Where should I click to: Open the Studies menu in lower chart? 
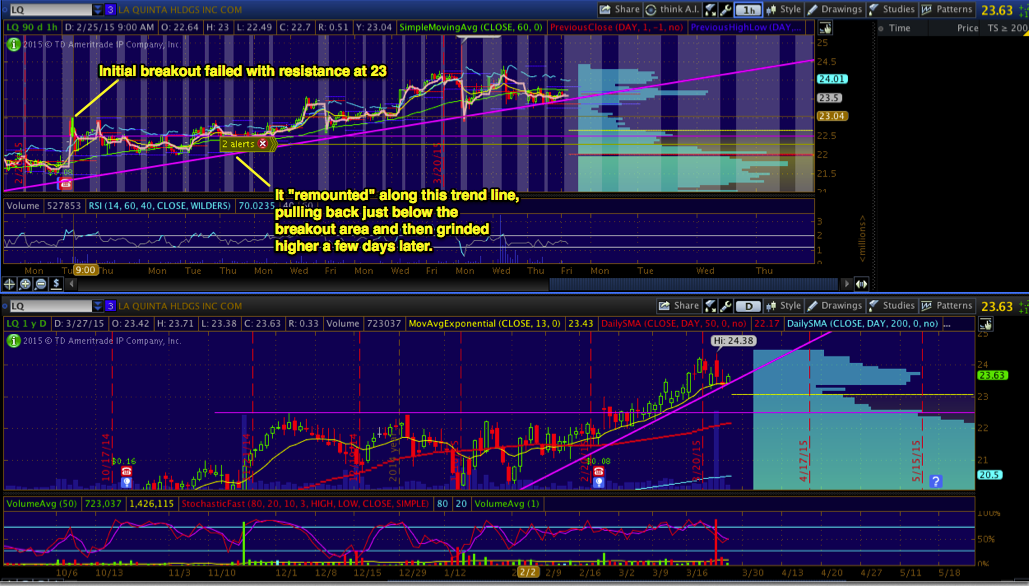click(891, 305)
